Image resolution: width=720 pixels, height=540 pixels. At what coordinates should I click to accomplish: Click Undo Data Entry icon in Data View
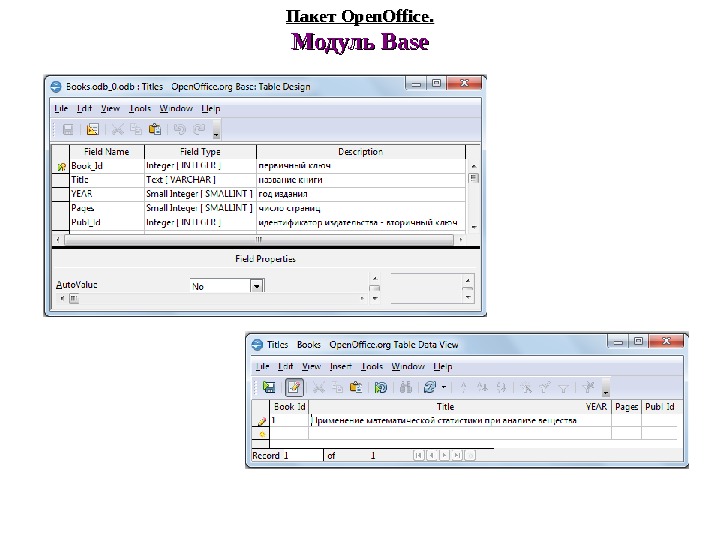click(x=381, y=387)
